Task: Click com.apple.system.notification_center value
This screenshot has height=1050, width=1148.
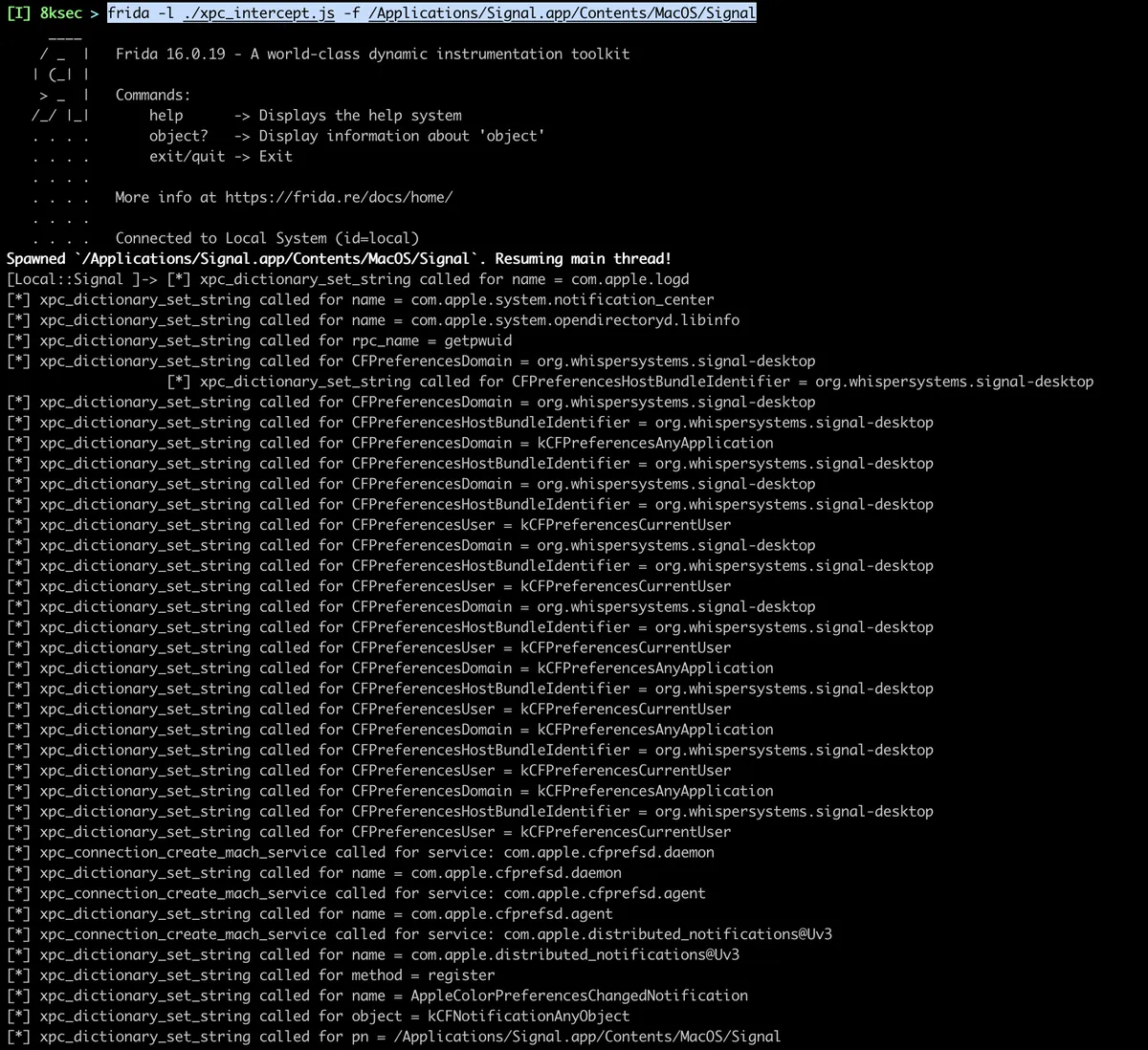Action: [x=562, y=300]
